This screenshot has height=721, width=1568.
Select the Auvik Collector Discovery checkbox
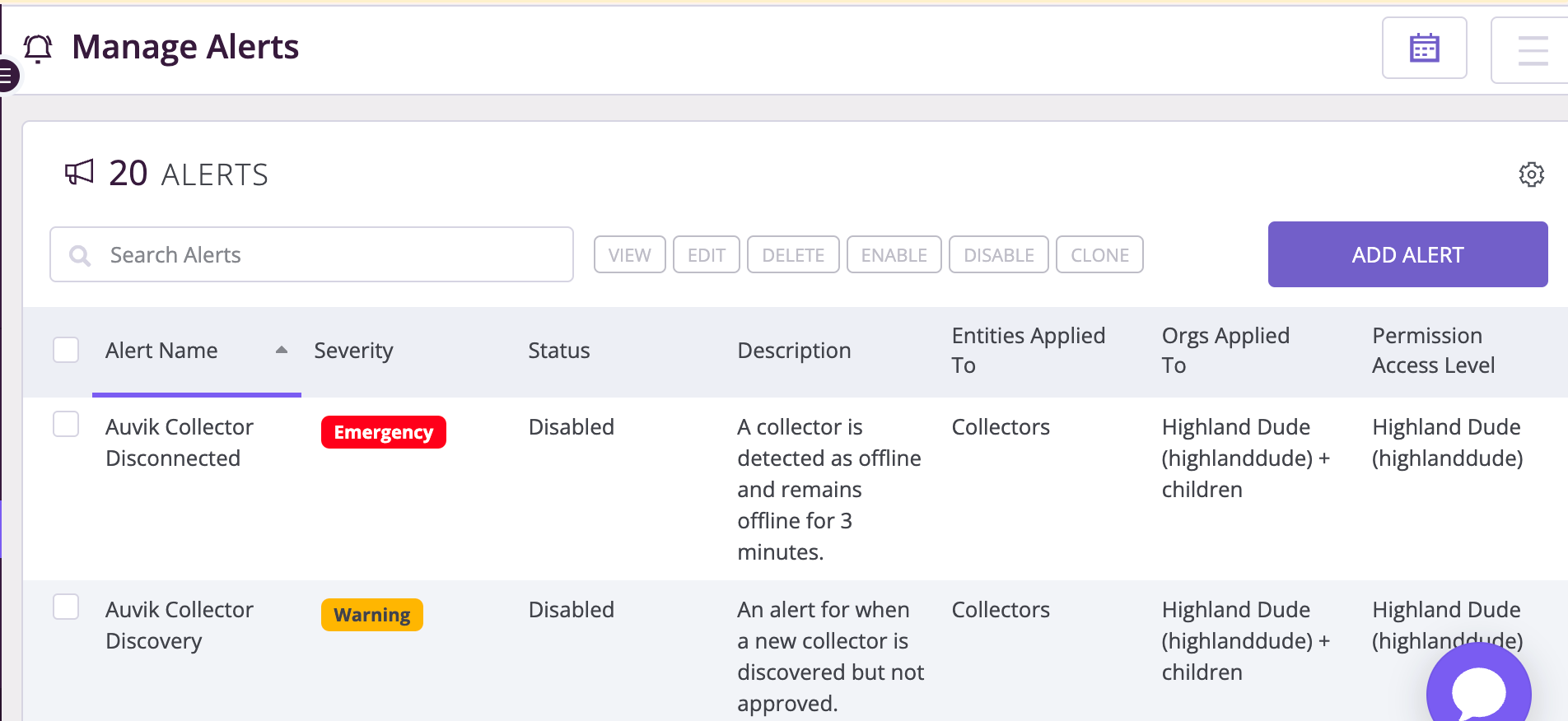66,607
